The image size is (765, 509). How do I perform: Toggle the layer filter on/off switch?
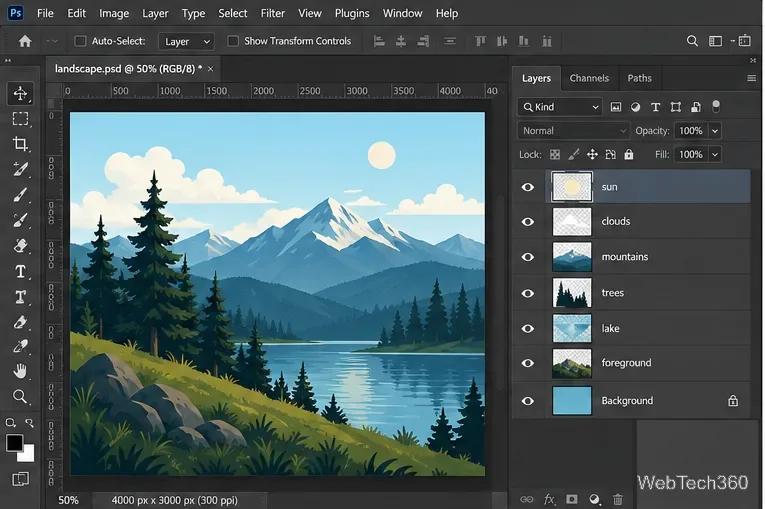[x=716, y=106]
